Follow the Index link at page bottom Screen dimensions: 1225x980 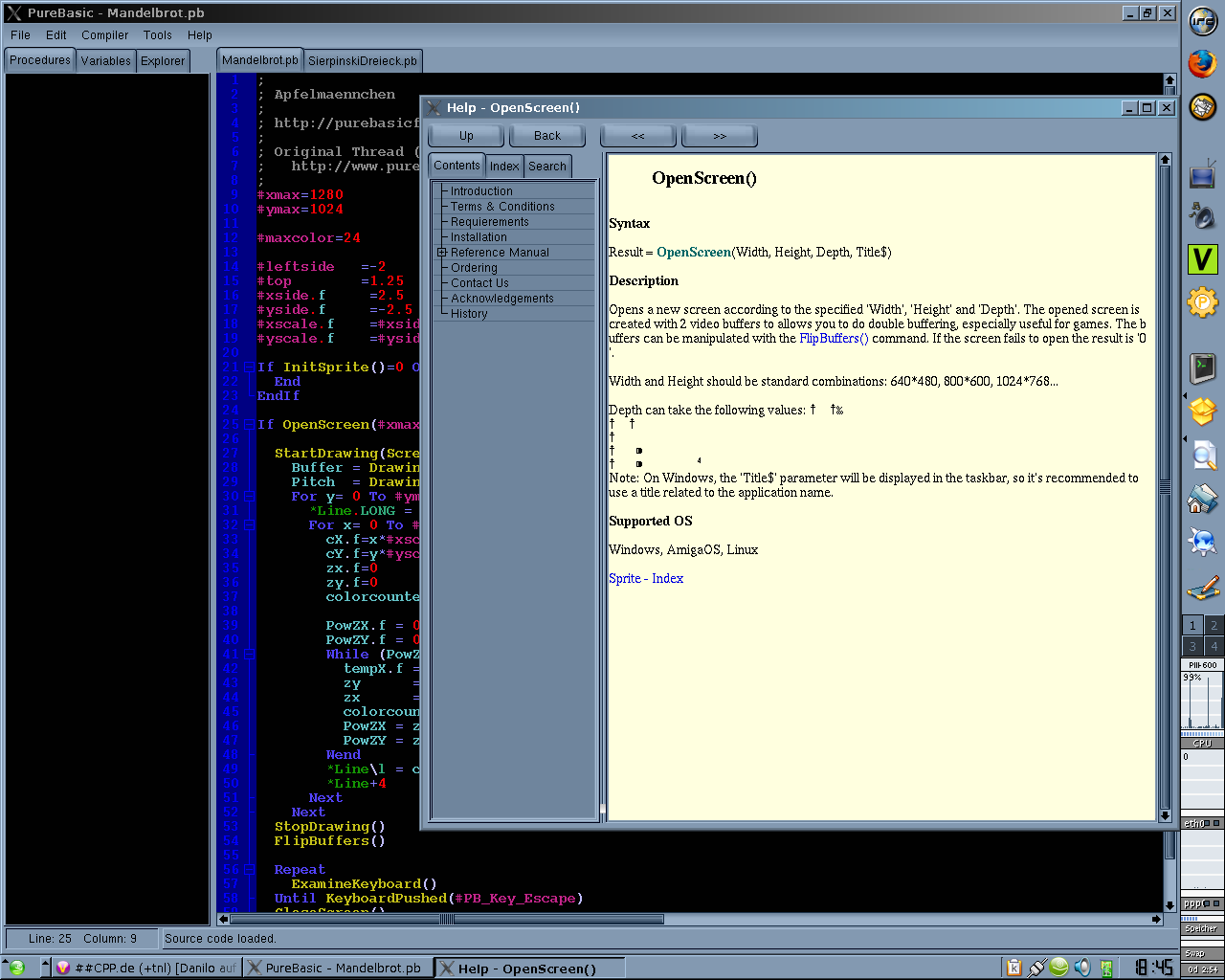(x=668, y=579)
